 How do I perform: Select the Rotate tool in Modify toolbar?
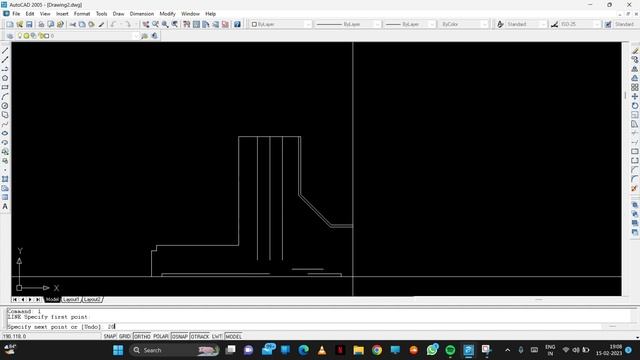point(635,106)
